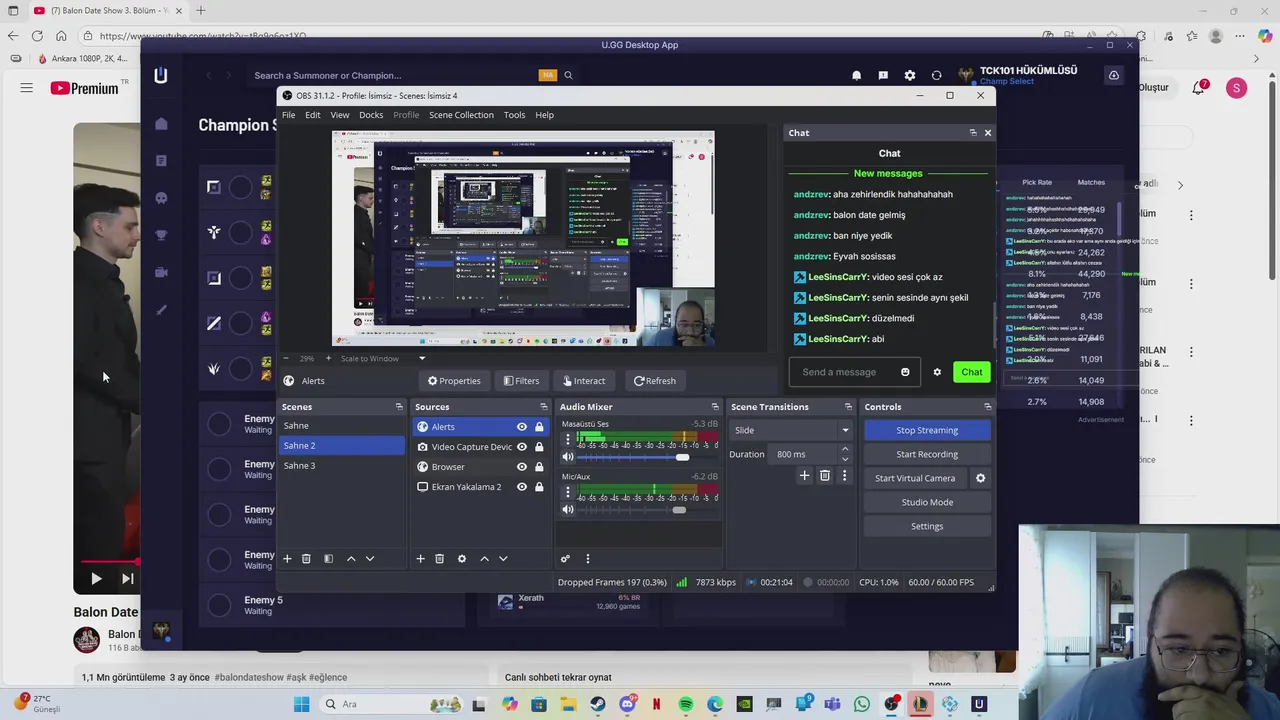Remove the scene transition with trash icon
Image resolution: width=1280 pixels, height=720 pixels.
[825, 476]
